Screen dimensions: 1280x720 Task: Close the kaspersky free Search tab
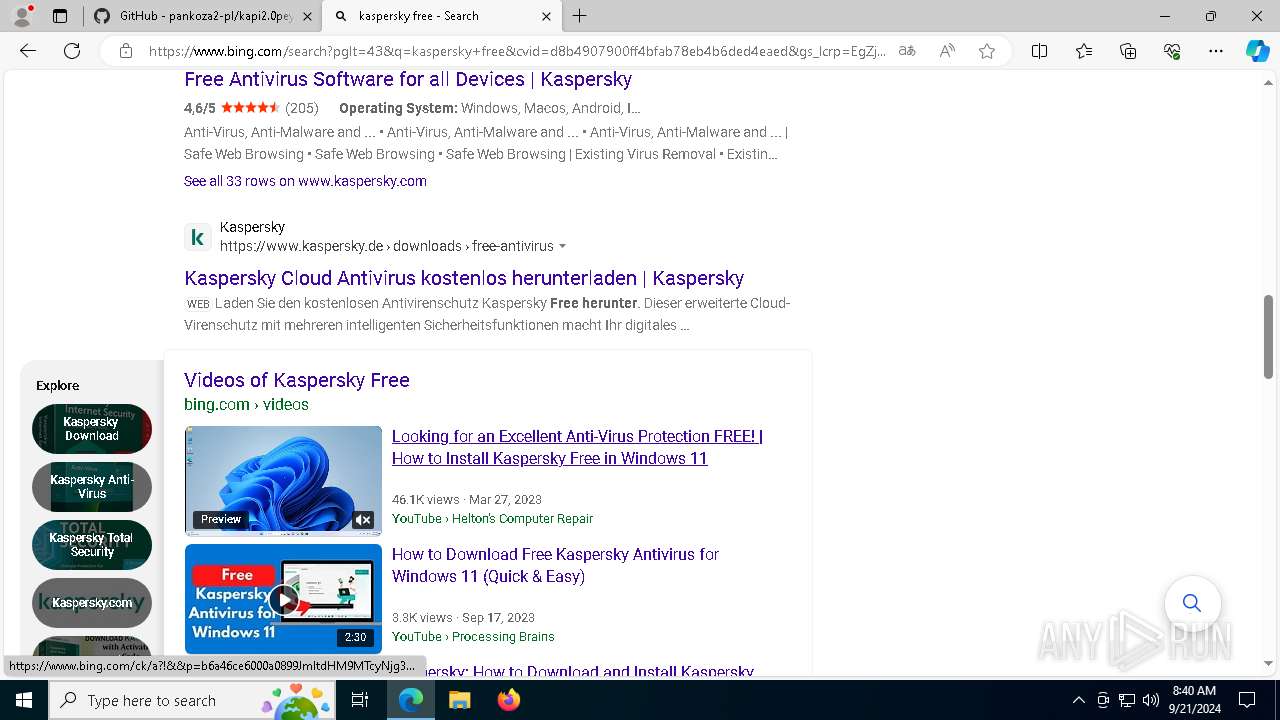click(546, 16)
